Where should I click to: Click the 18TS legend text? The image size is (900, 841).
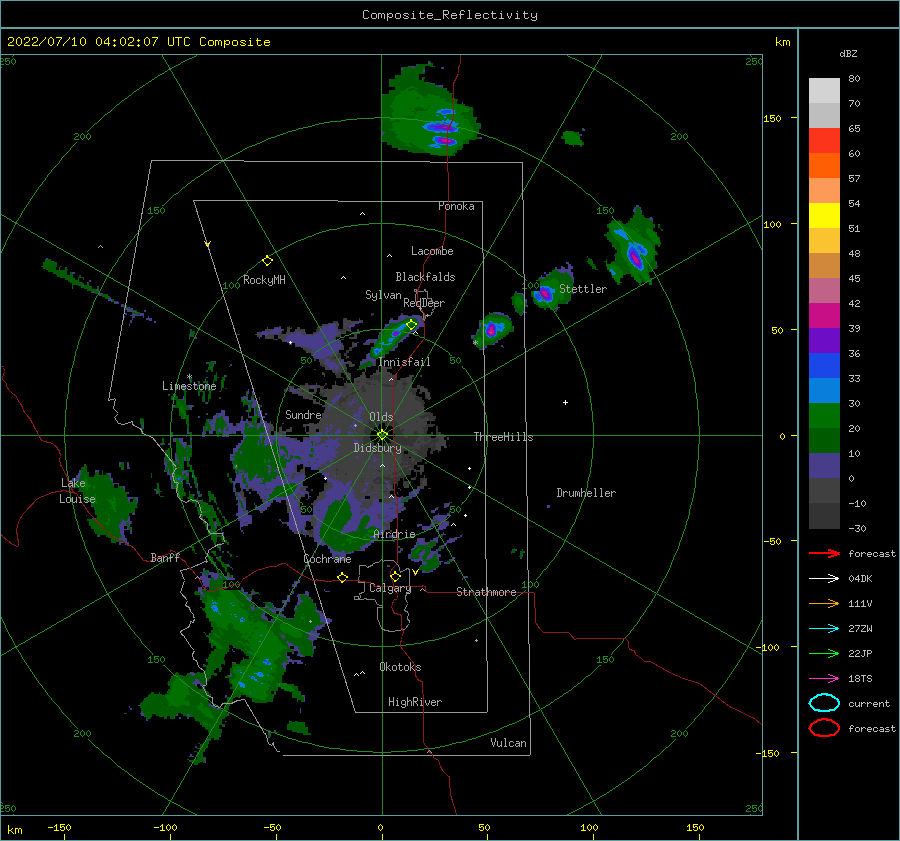(860, 679)
